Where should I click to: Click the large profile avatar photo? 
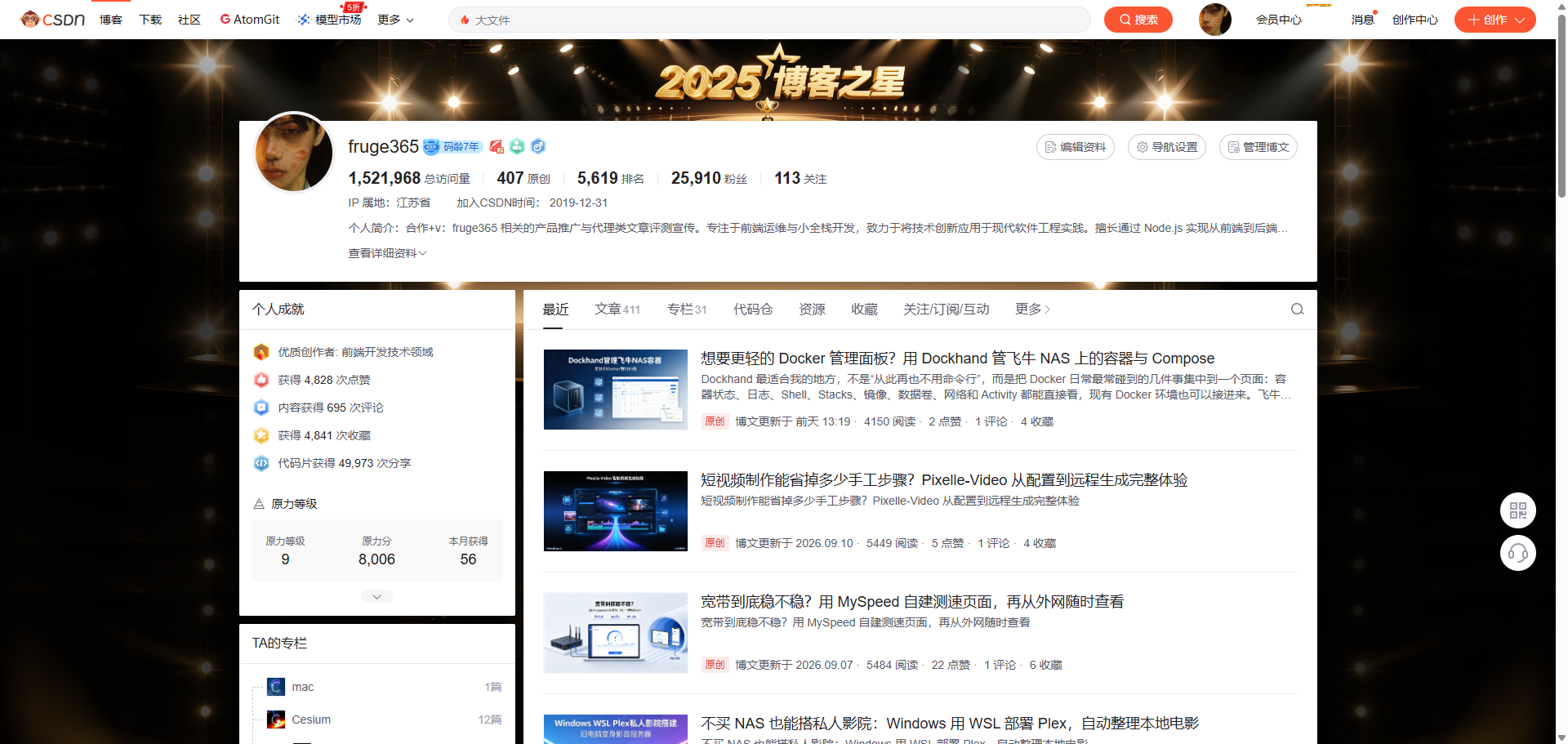point(294,153)
